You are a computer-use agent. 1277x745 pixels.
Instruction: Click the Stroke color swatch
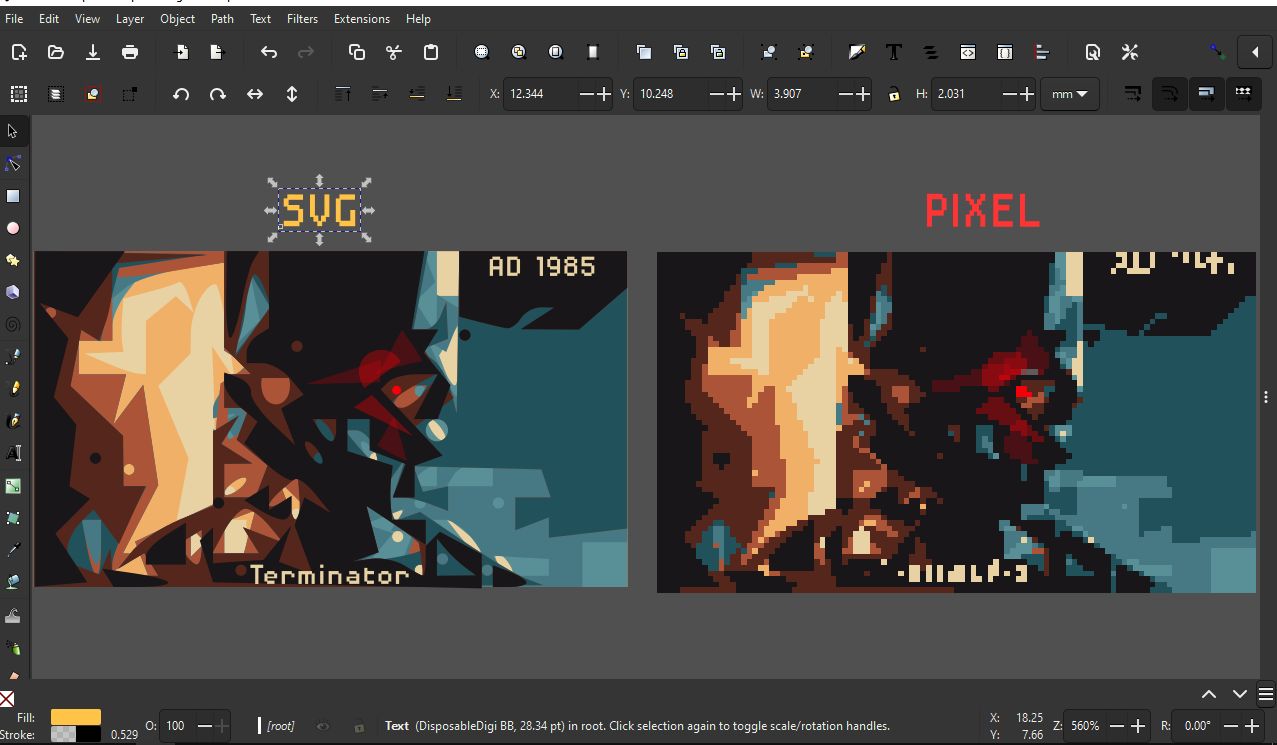click(76, 734)
